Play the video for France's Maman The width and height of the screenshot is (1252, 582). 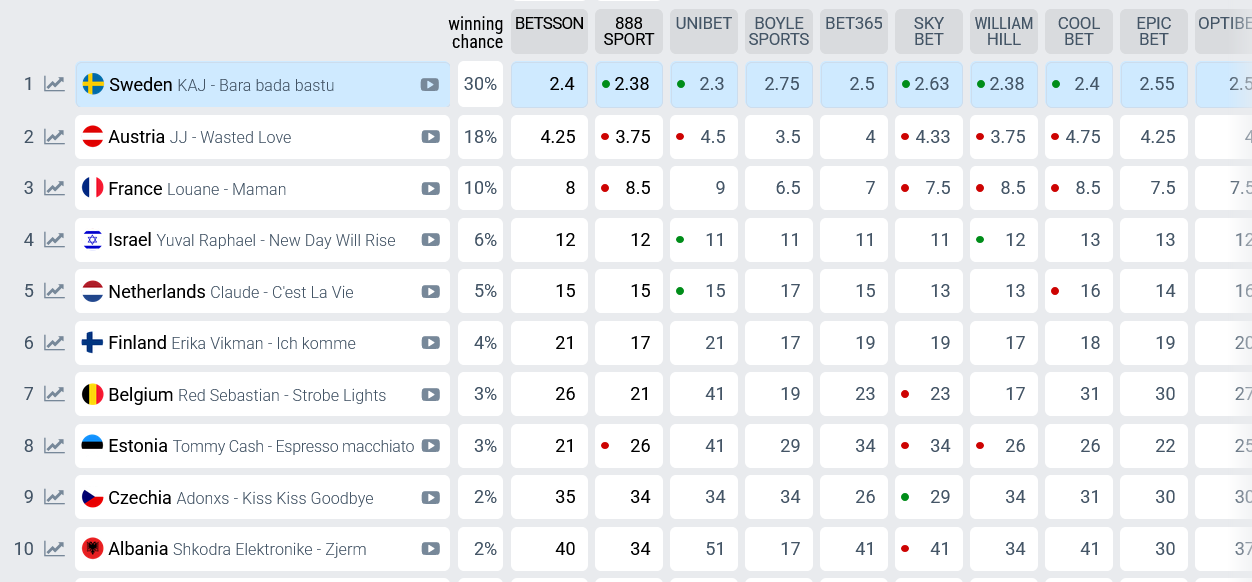tap(430, 188)
